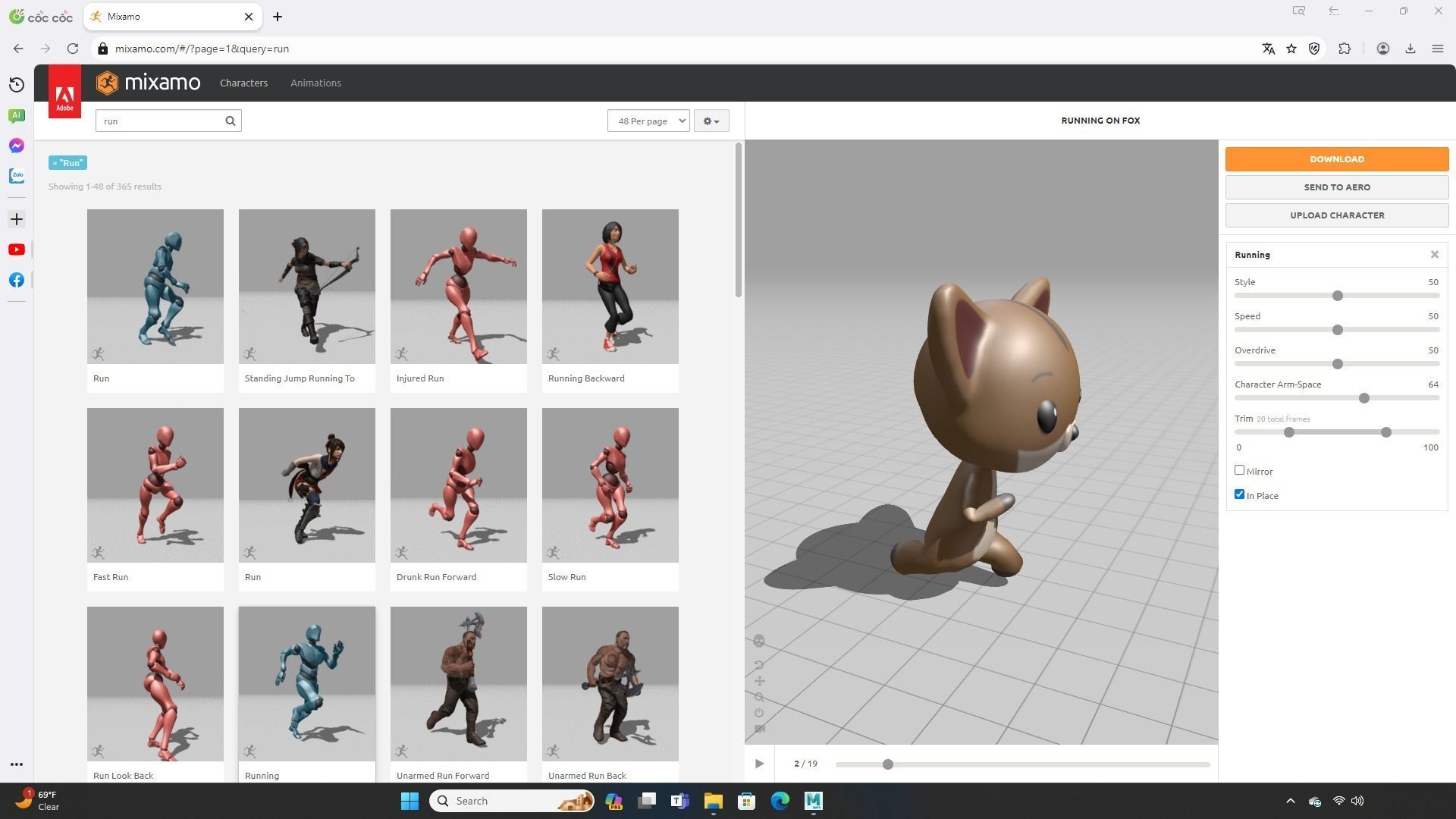
Task: Close the Running settings panel
Action: (x=1435, y=255)
